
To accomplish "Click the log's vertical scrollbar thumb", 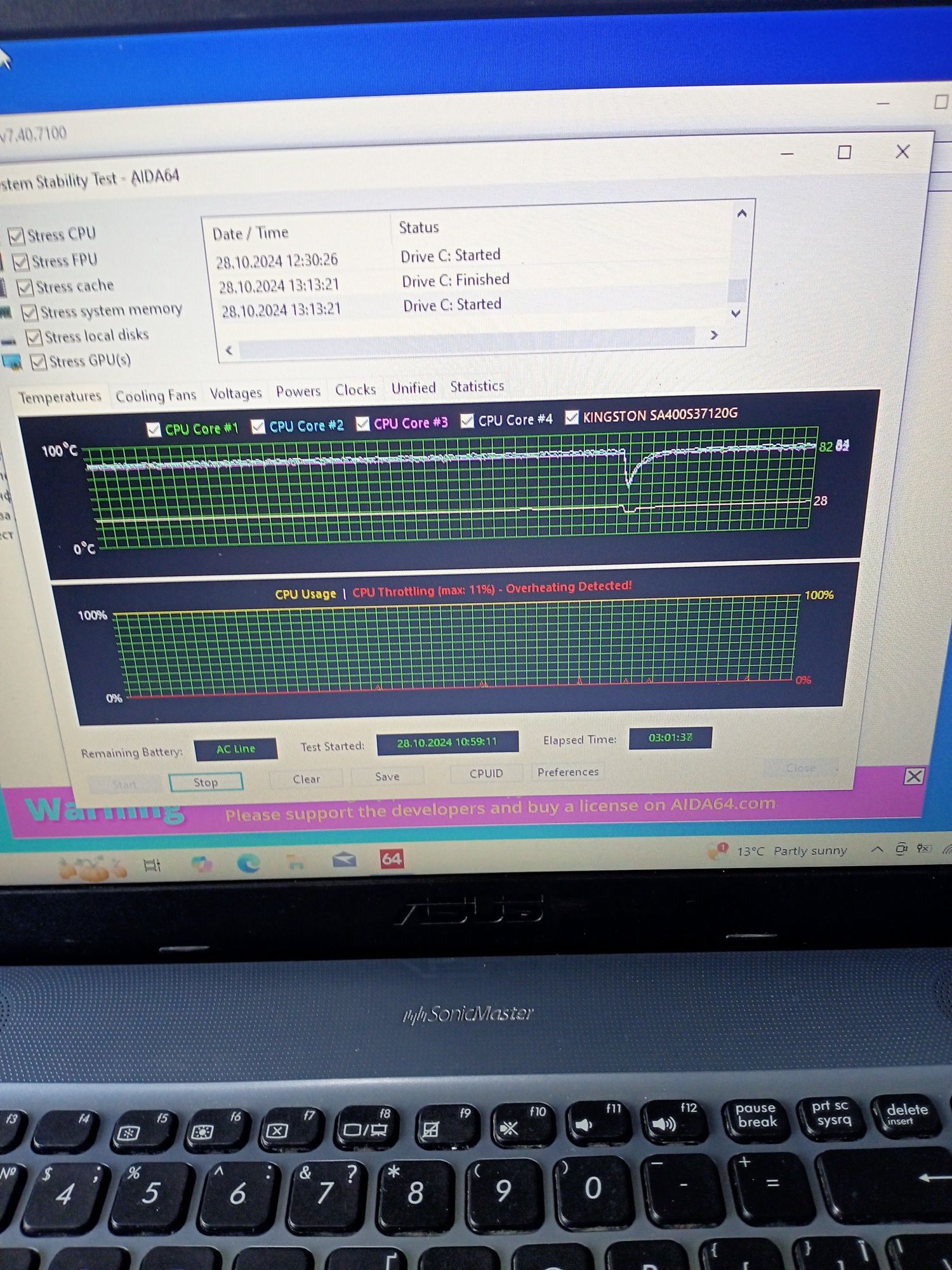I will pyautogui.click(x=737, y=290).
